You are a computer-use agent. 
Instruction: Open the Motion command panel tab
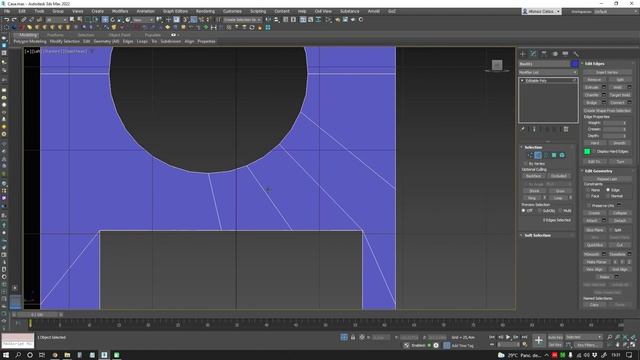555,54
